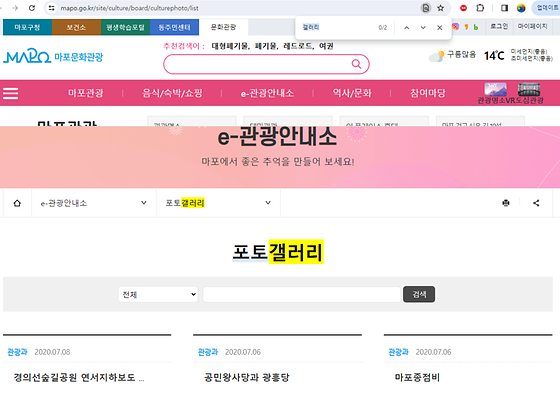Click the red extension icon in toolbar
The height and width of the screenshot is (396, 560).
(x=463, y=8)
